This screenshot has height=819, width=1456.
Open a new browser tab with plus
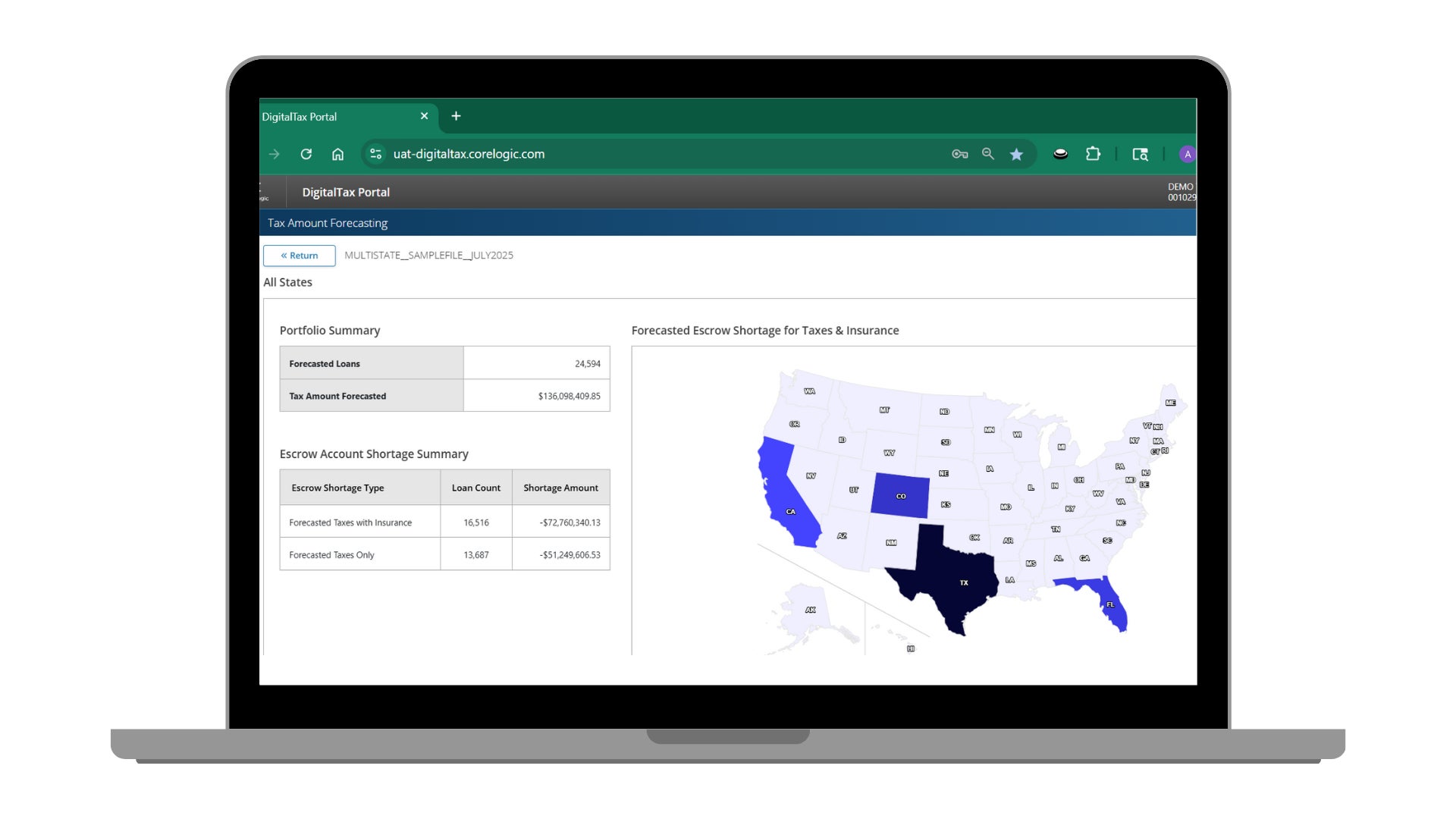456,116
